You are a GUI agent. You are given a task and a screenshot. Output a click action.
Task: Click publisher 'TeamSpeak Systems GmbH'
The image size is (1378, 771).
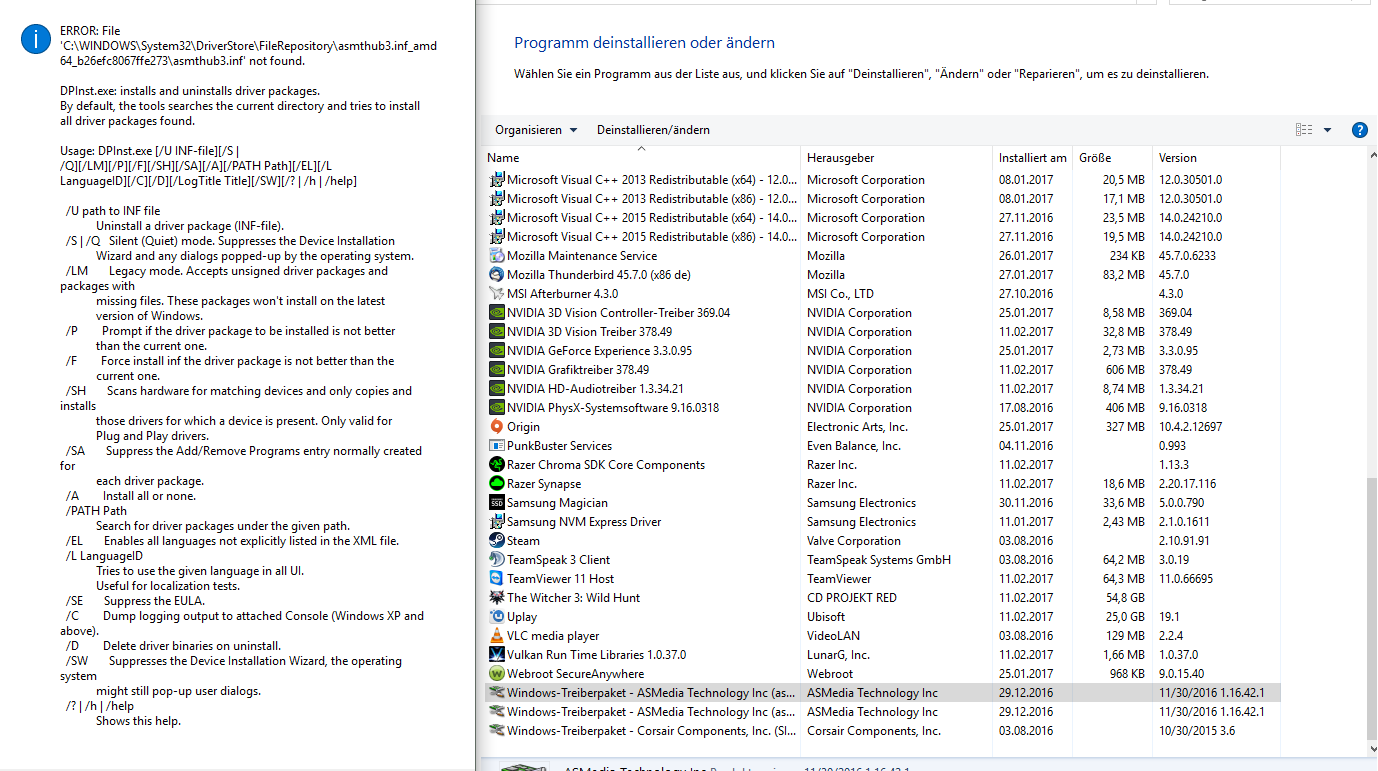click(x=879, y=560)
